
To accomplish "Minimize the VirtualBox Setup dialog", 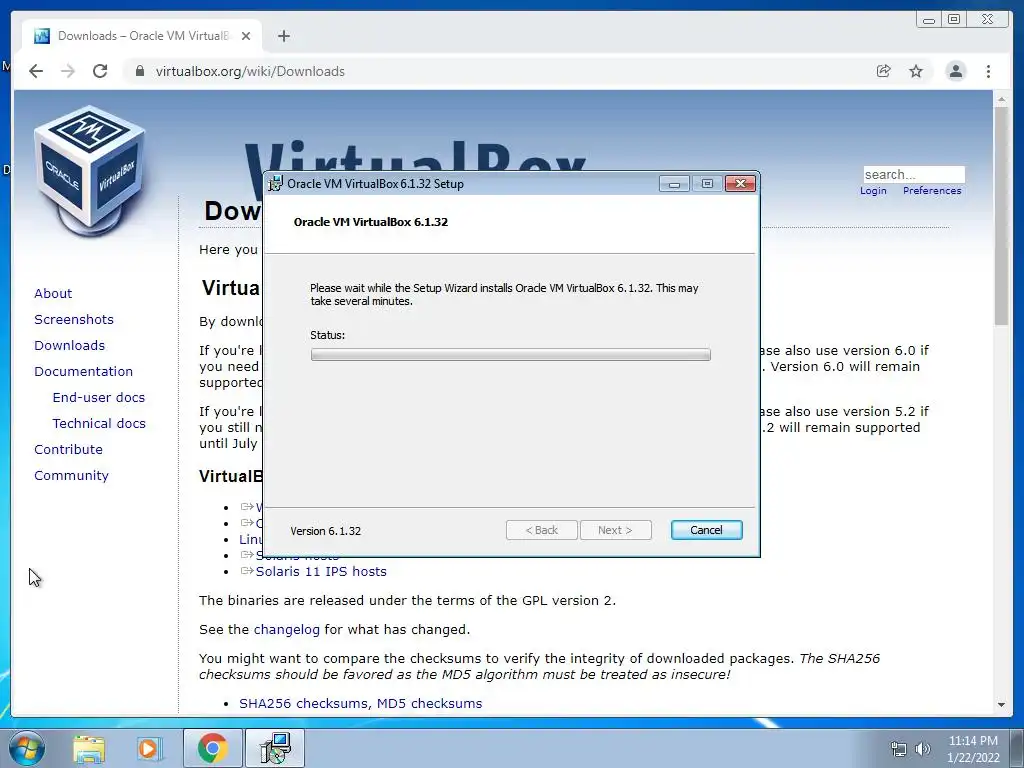I will point(674,184).
